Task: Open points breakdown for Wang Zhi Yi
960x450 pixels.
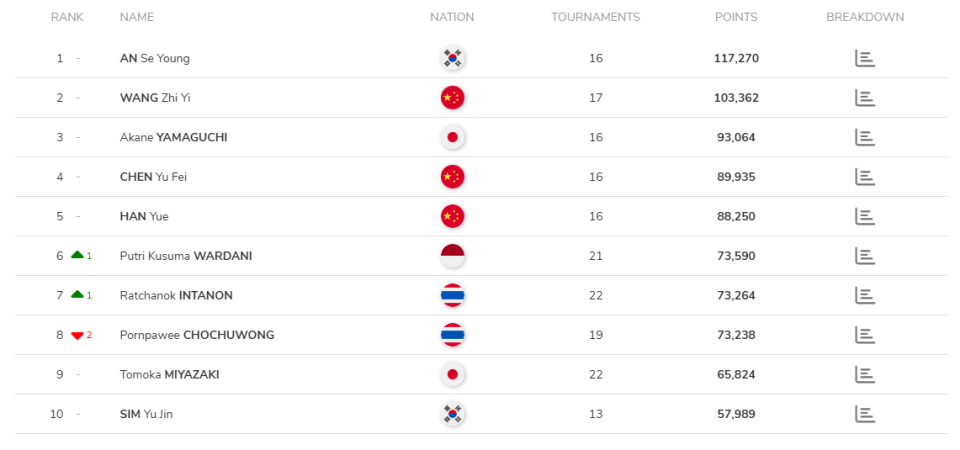Action: (865, 98)
